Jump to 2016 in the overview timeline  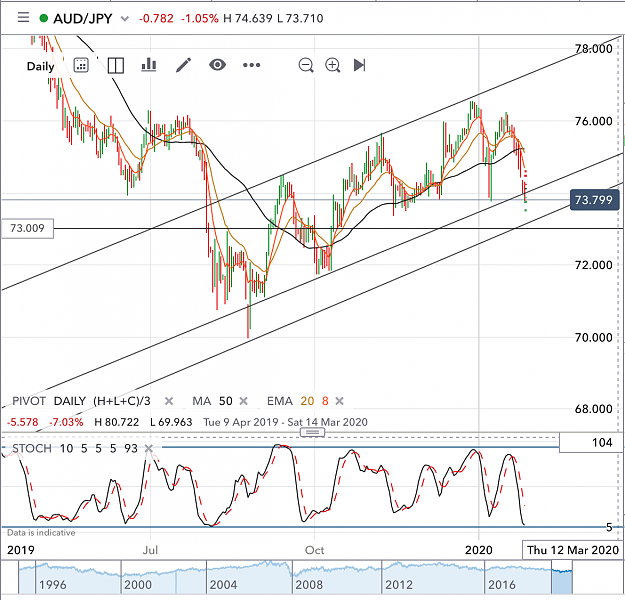pos(502,585)
